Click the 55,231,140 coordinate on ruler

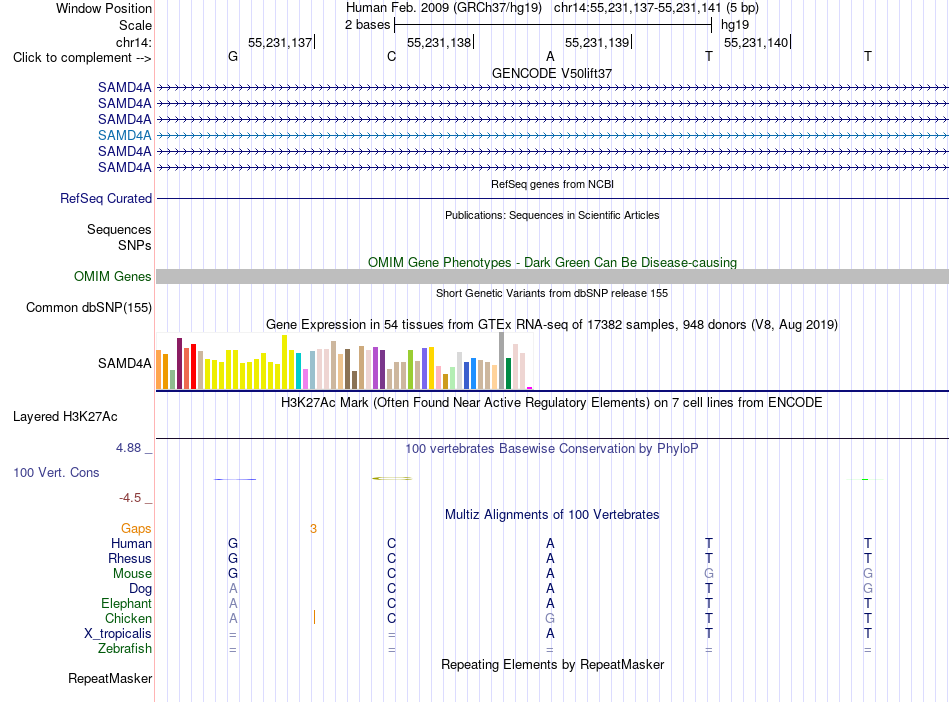[x=756, y=42]
